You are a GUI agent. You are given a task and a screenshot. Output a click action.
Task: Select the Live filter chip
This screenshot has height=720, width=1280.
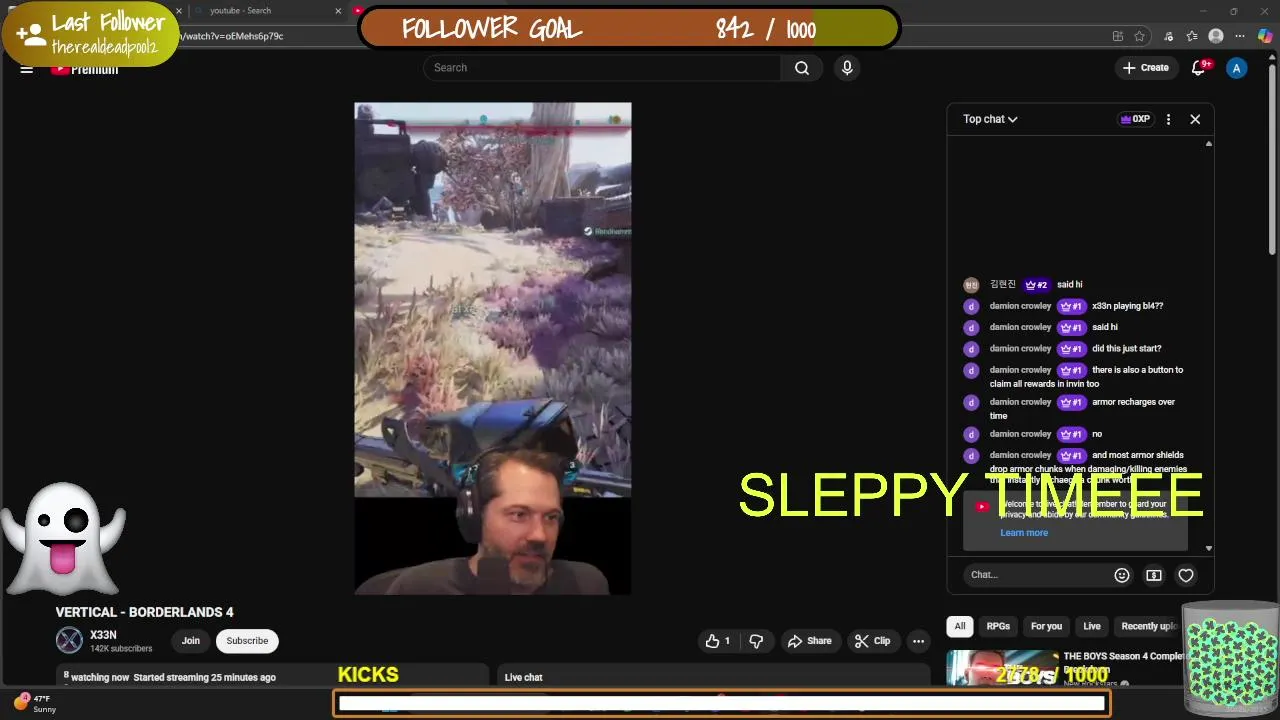(x=1092, y=626)
